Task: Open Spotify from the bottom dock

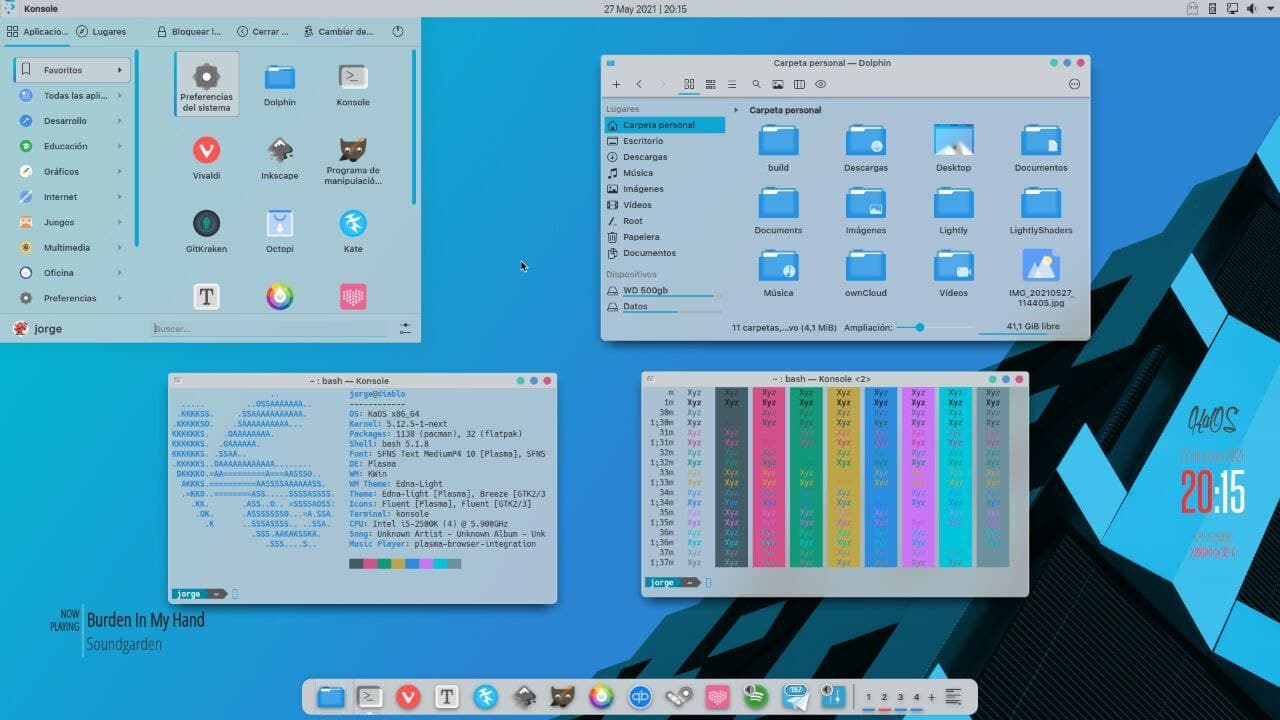Action: click(756, 697)
